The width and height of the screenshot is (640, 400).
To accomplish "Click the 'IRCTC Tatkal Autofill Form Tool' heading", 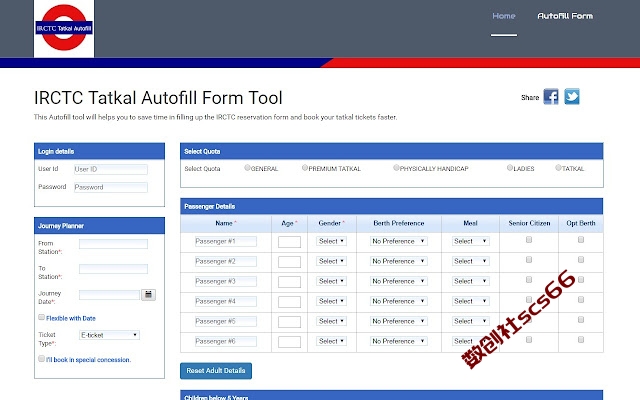I will pos(158,98).
